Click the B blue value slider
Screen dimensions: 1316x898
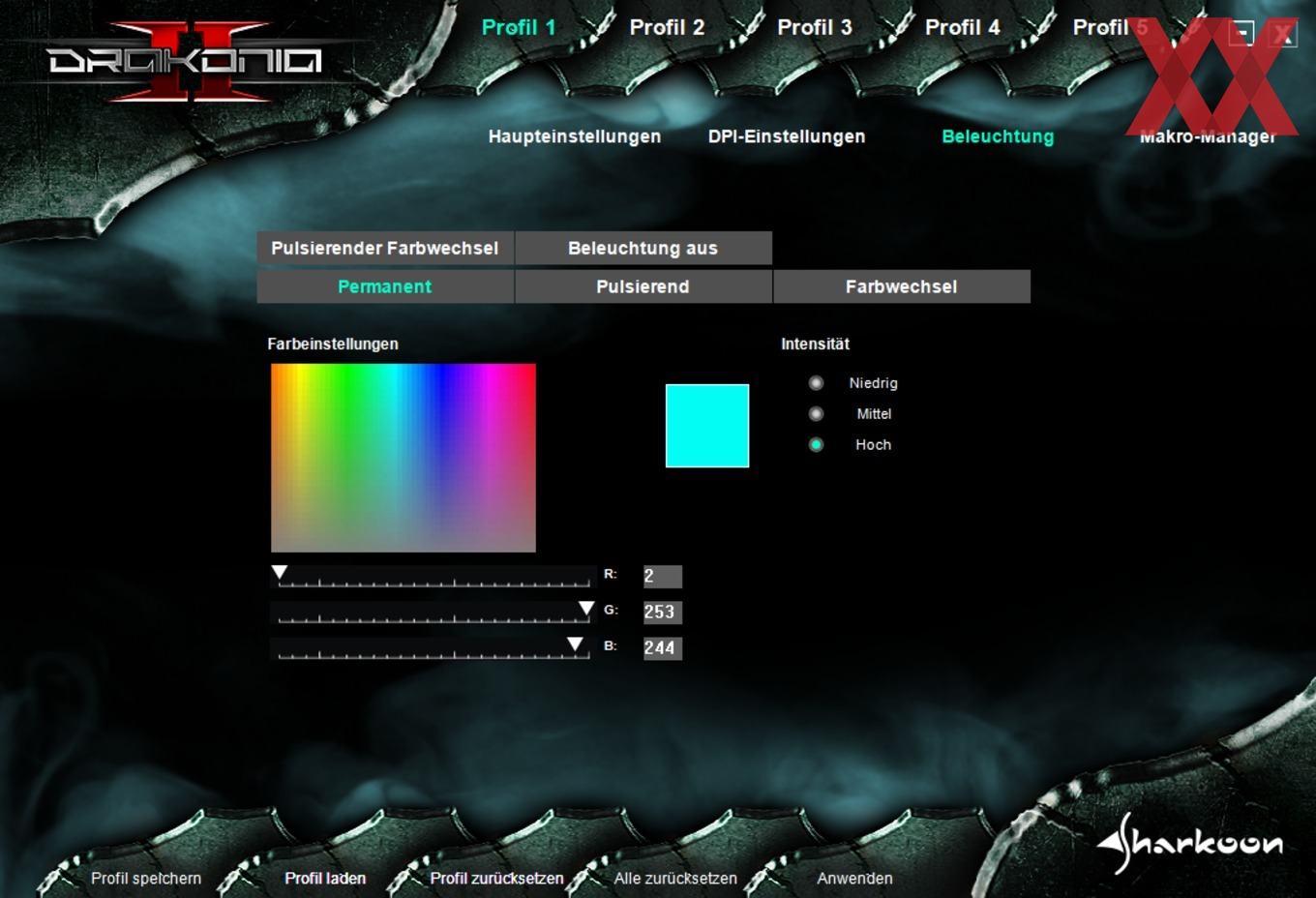434,648
